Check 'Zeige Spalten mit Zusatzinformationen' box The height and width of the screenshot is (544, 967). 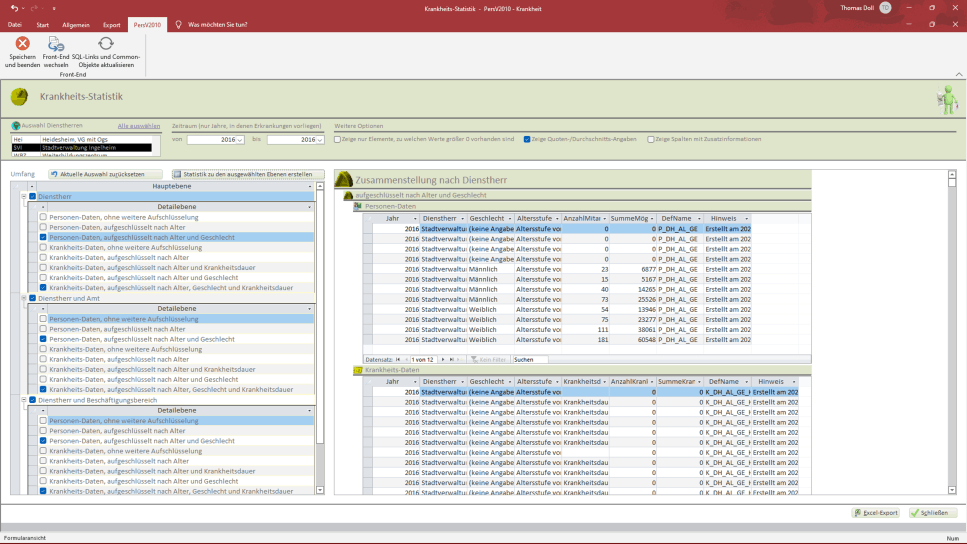pyautogui.click(x=651, y=139)
